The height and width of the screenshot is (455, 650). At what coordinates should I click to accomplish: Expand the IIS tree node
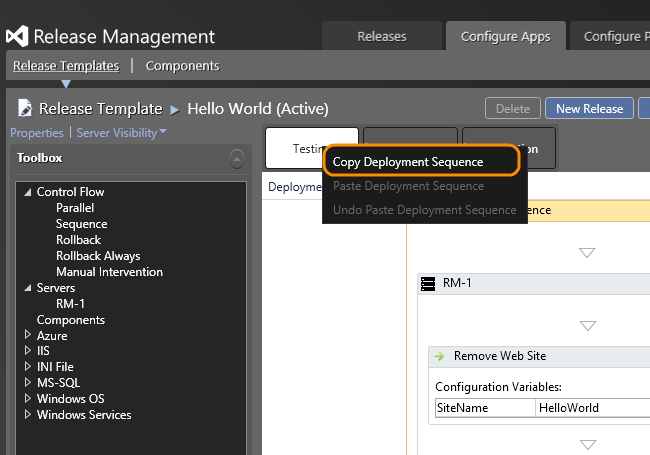[28, 351]
